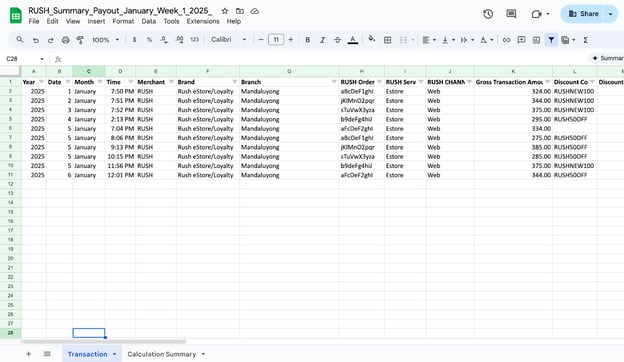Start a Meet call camera icon

pyautogui.click(x=536, y=14)
